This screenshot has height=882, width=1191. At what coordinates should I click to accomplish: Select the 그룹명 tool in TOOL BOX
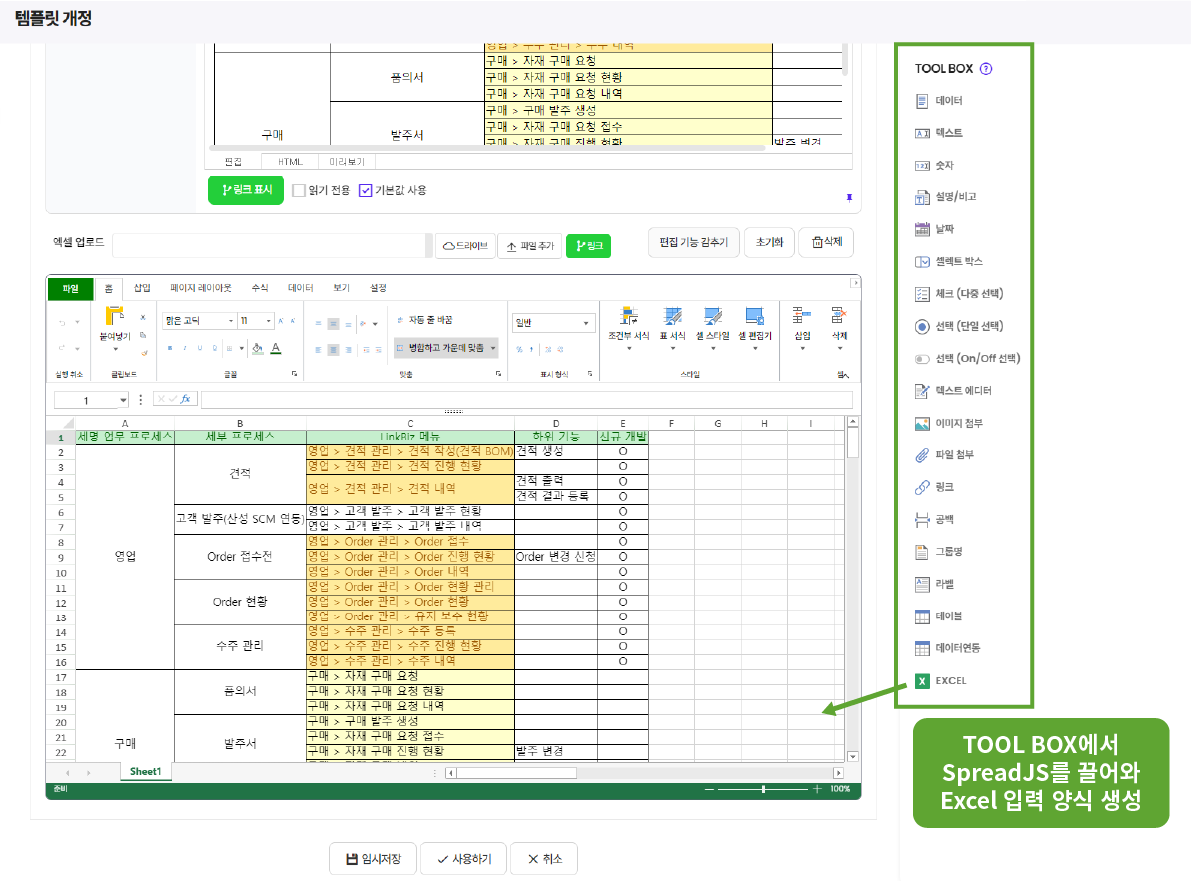coord(939,552)
